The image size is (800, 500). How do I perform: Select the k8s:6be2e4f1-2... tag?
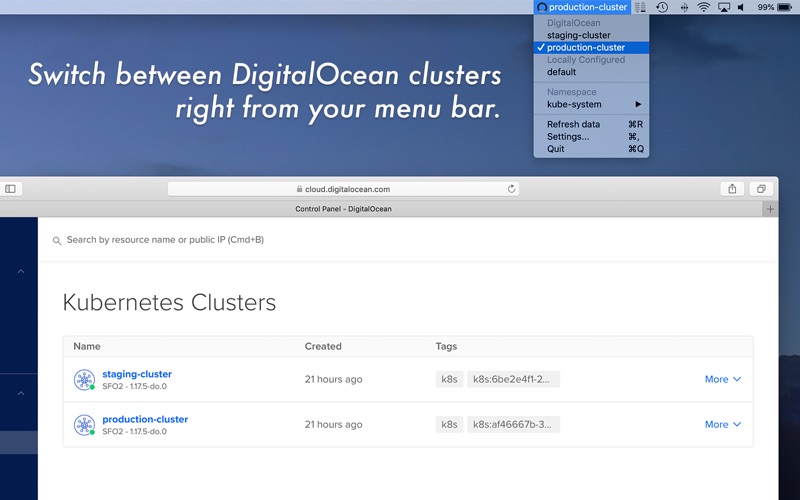pyautogui.click(x=513, y=379)
